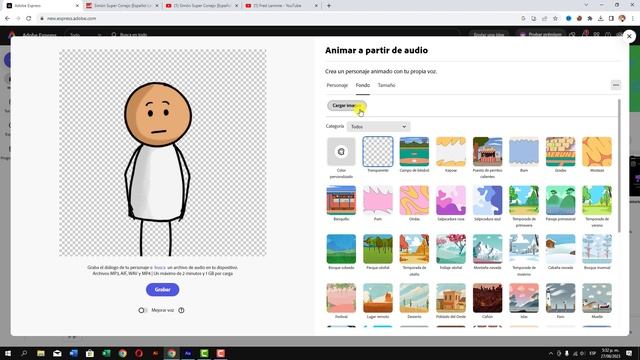The image size is (640, 360).
Task: Click the backgrounds list vertical scrollbar
Action: point(619,165)
